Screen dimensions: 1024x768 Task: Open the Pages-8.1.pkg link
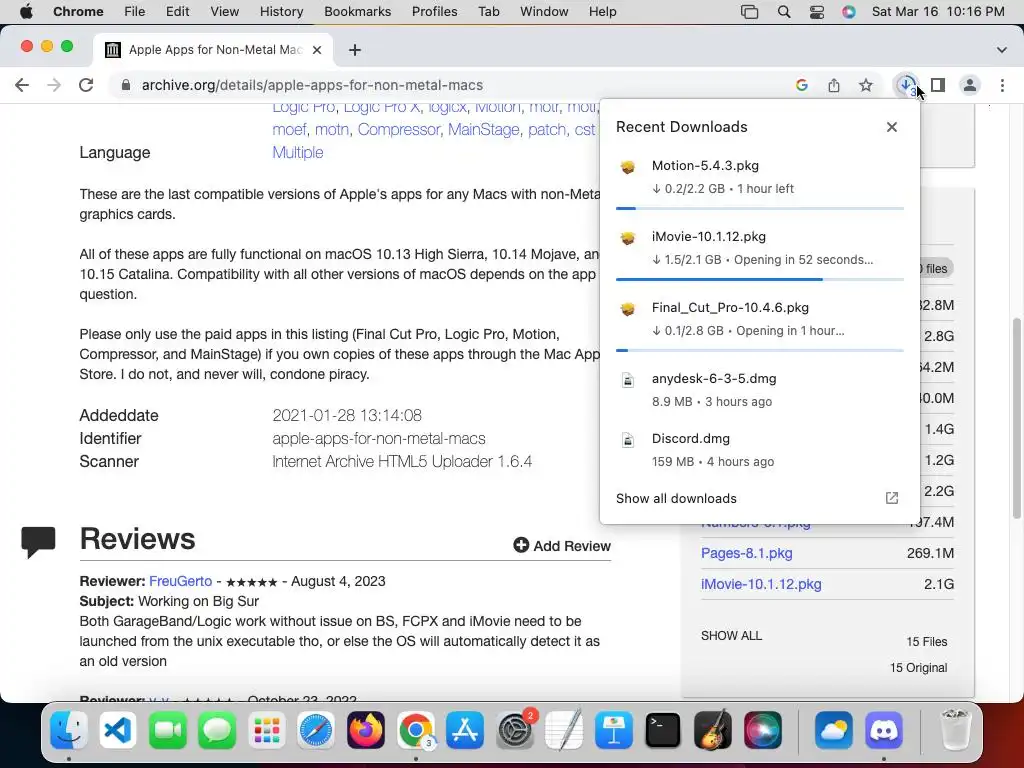tap(746, 553)
